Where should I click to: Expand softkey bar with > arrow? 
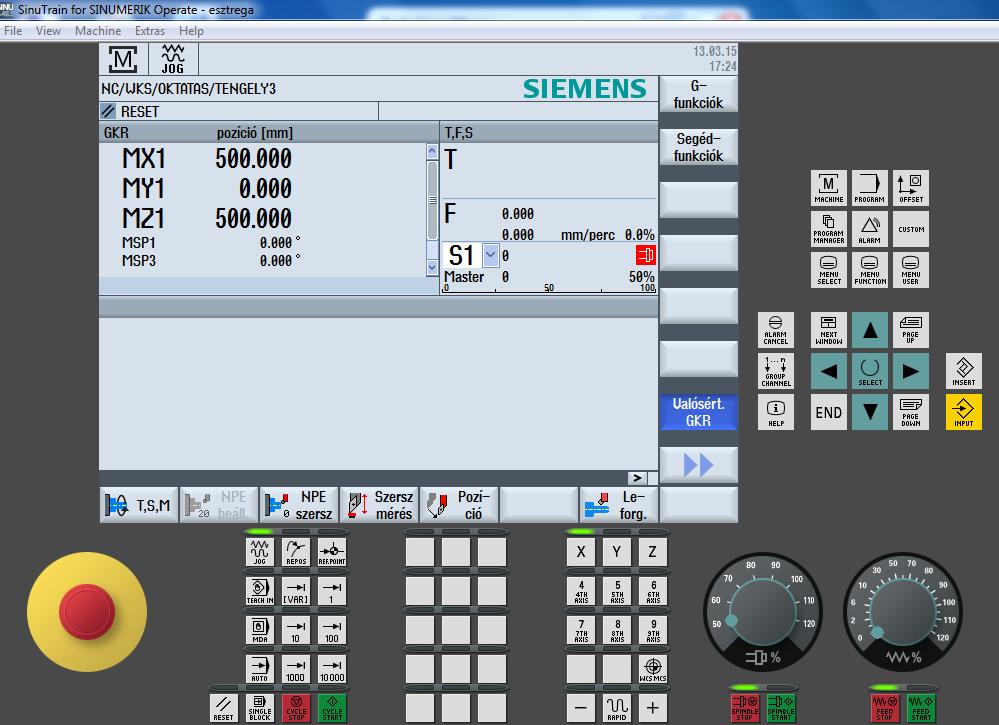637,478
